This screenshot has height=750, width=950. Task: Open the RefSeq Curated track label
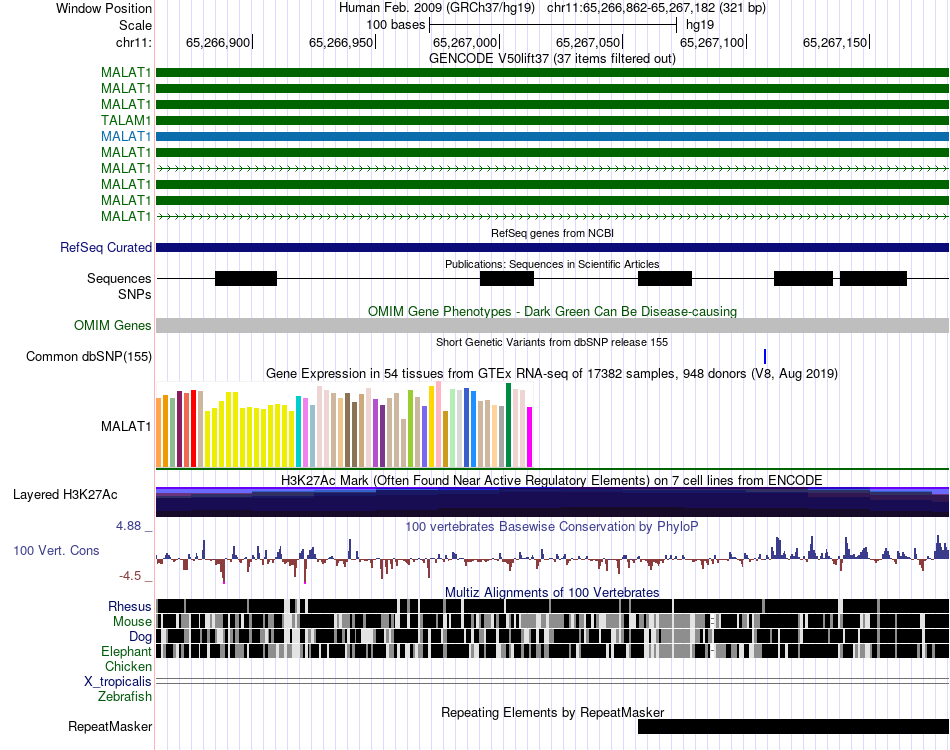(106, 247)
